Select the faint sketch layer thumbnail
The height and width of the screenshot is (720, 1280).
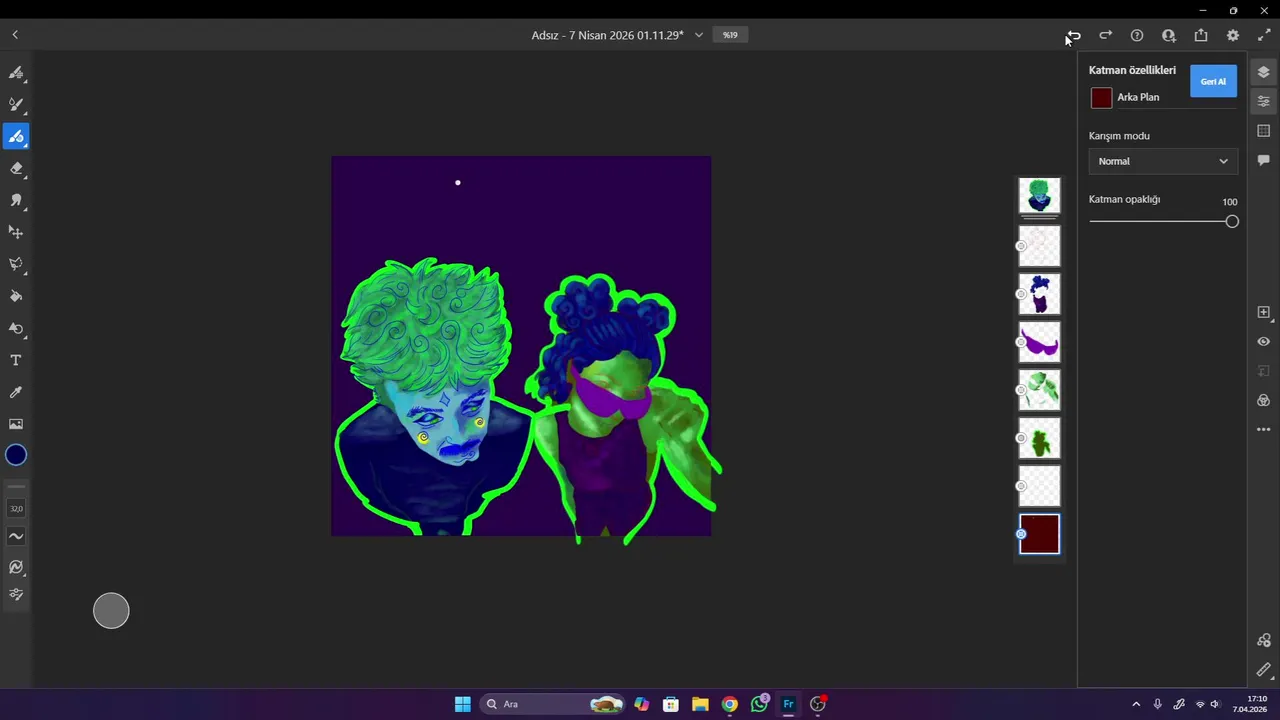point(1039,246)
